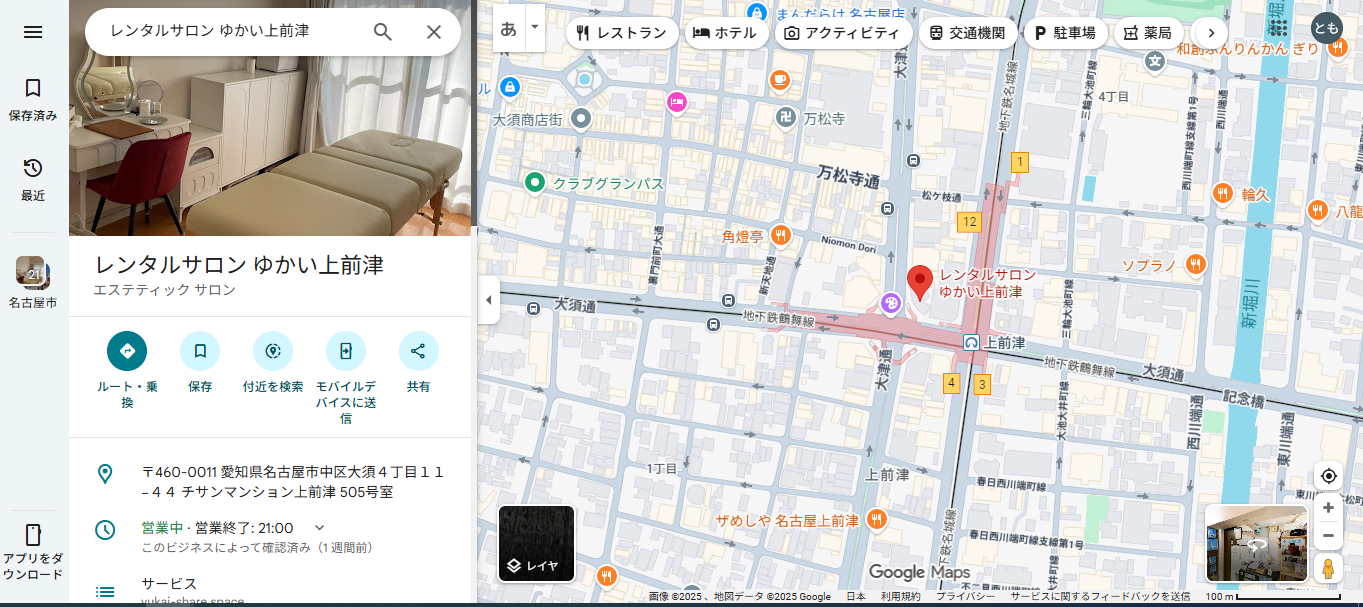Screen dimensions: 1363x607
Task: Expand business hours chevron
Action: click(320, 527)
